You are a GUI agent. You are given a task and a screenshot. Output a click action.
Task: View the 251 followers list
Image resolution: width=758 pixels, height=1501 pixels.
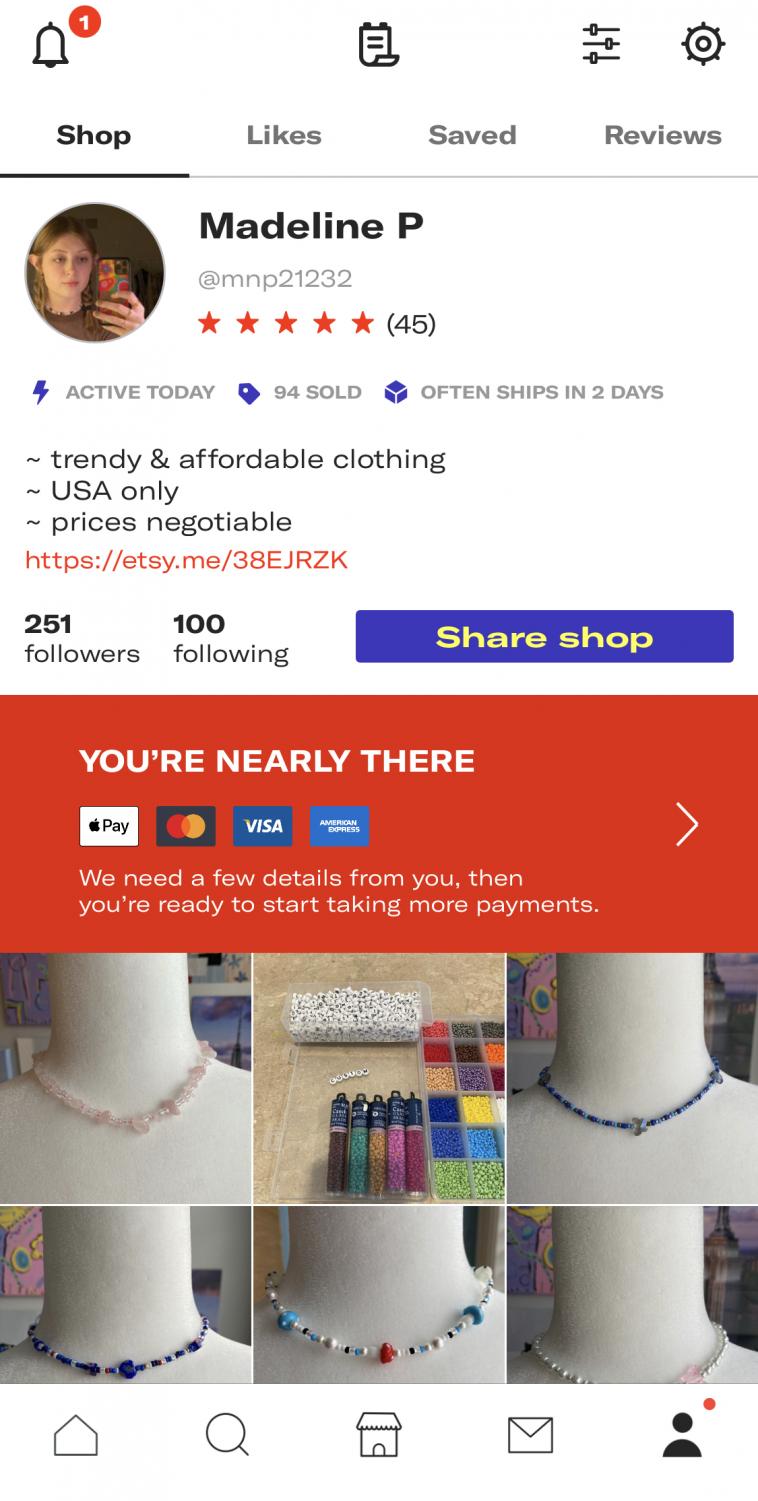pos(82,638)
